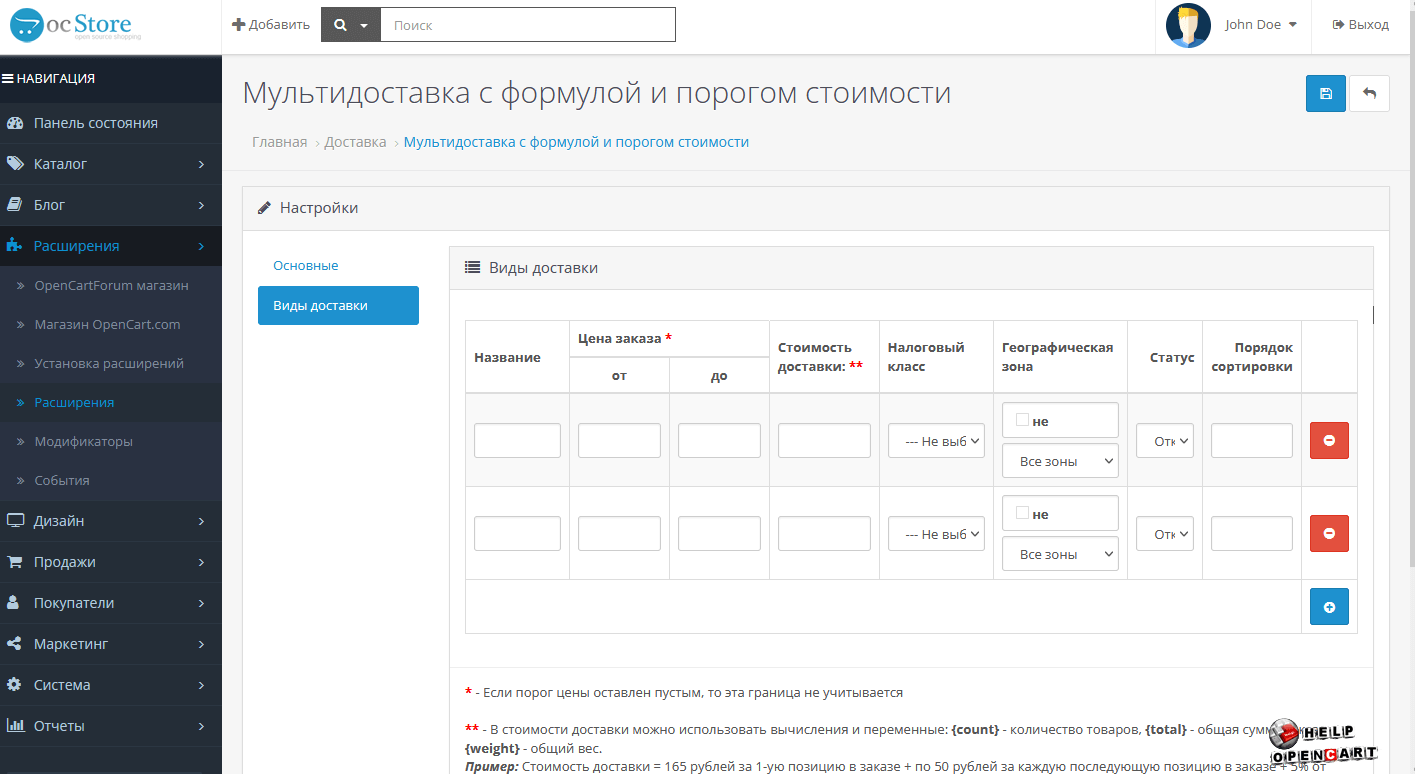Screen dimensions: 1415x774
Task: Expand the Покупатели sidebar section
Action: (x=110, y=603)
